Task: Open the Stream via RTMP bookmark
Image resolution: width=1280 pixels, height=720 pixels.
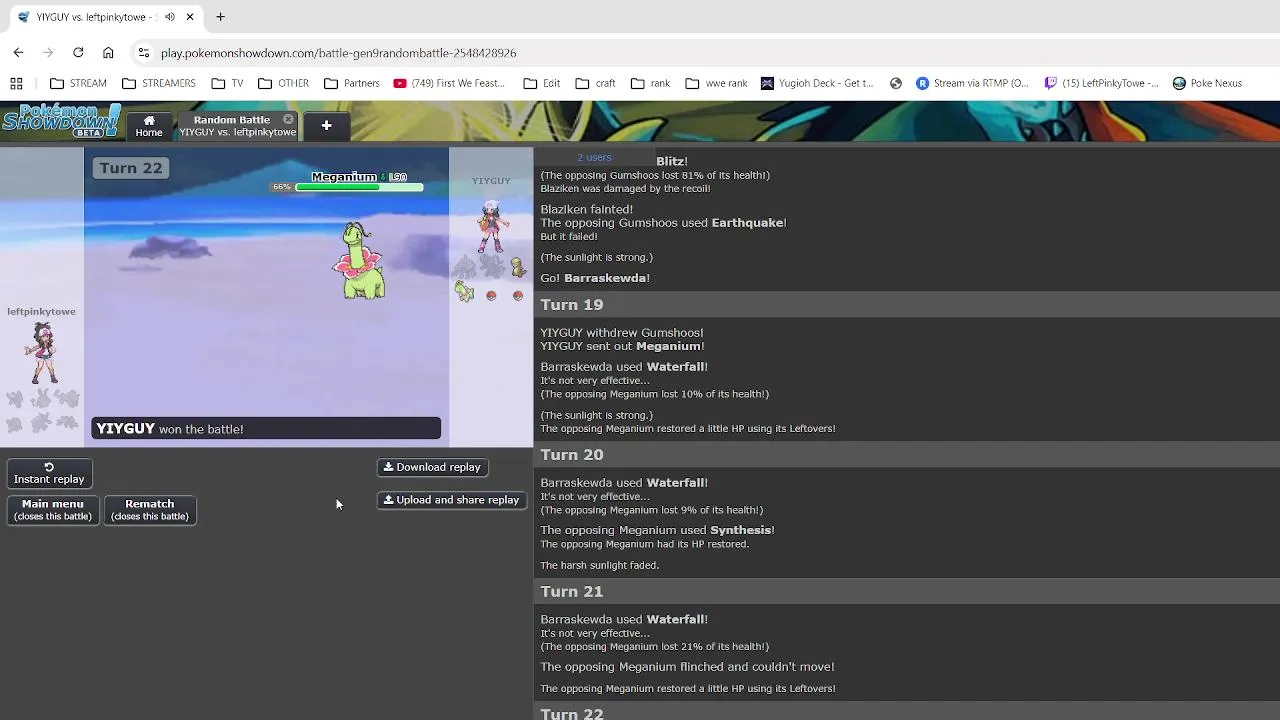Action: (972, 83)
